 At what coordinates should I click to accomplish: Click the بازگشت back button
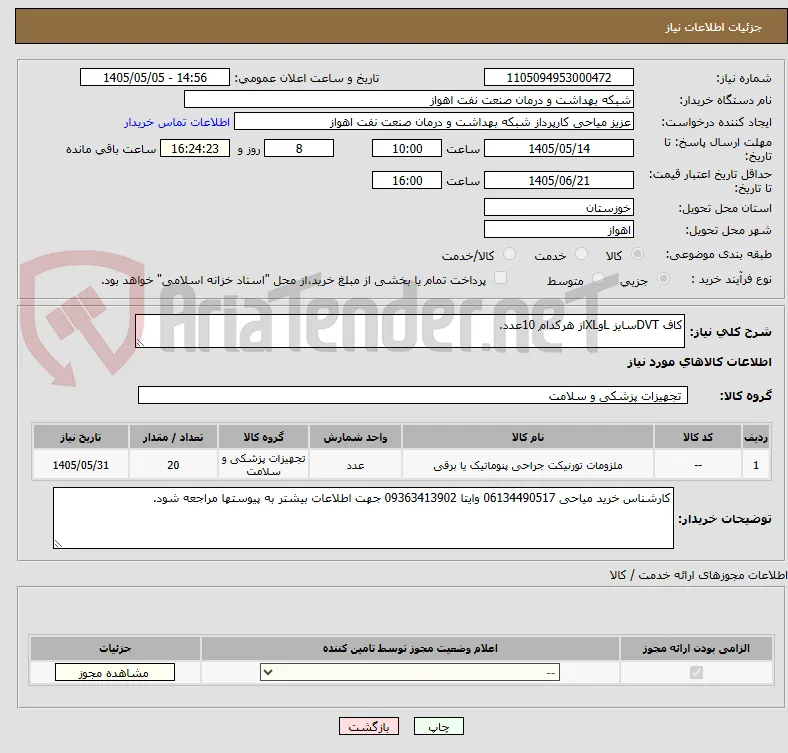[369, 726]
